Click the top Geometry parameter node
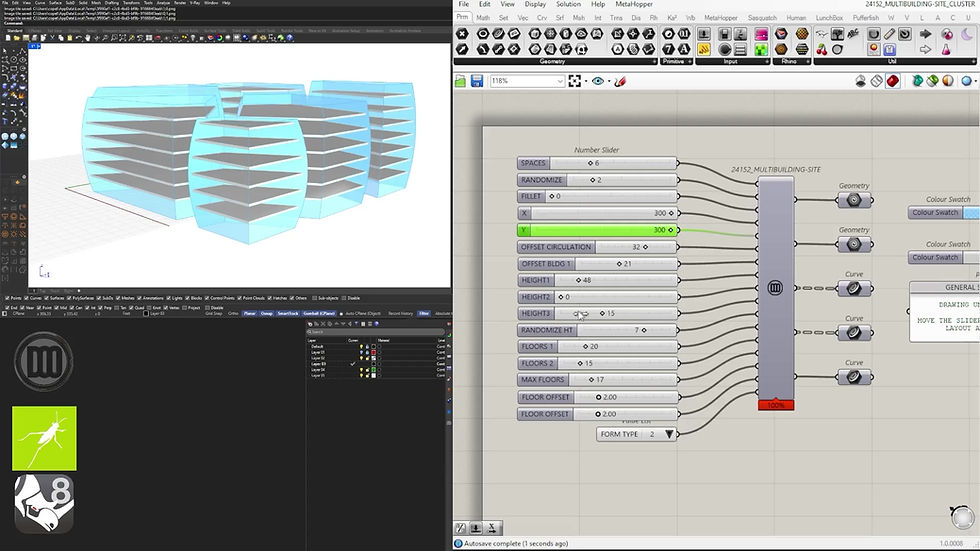The height and width of the screenshot is (551, 980). (854, 200)
